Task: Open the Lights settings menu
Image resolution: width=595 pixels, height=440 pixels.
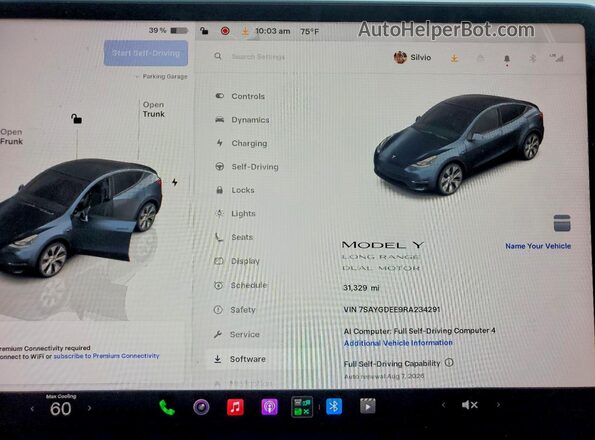Action: (x=235, y=214)
